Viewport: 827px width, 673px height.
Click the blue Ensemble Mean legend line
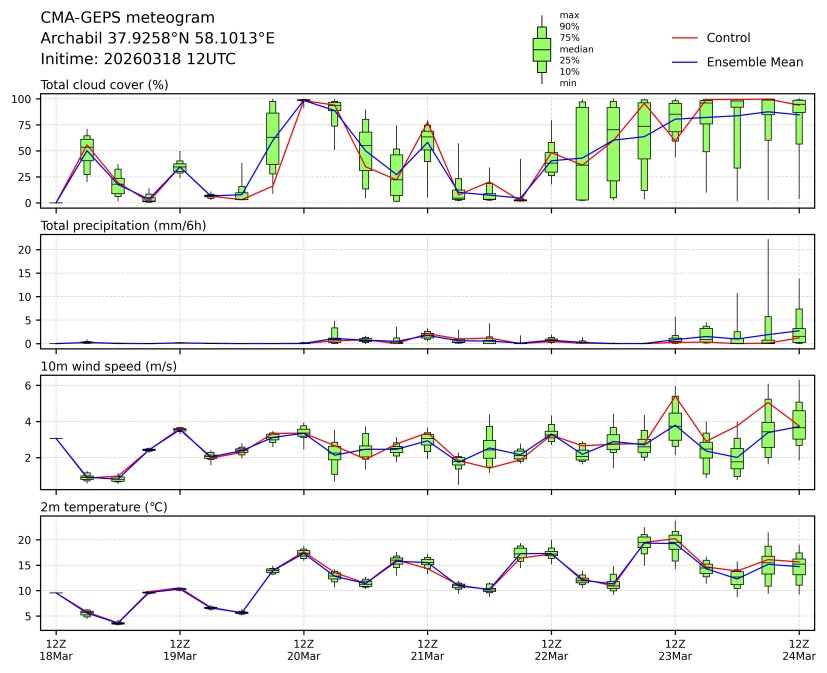(683, 62)
